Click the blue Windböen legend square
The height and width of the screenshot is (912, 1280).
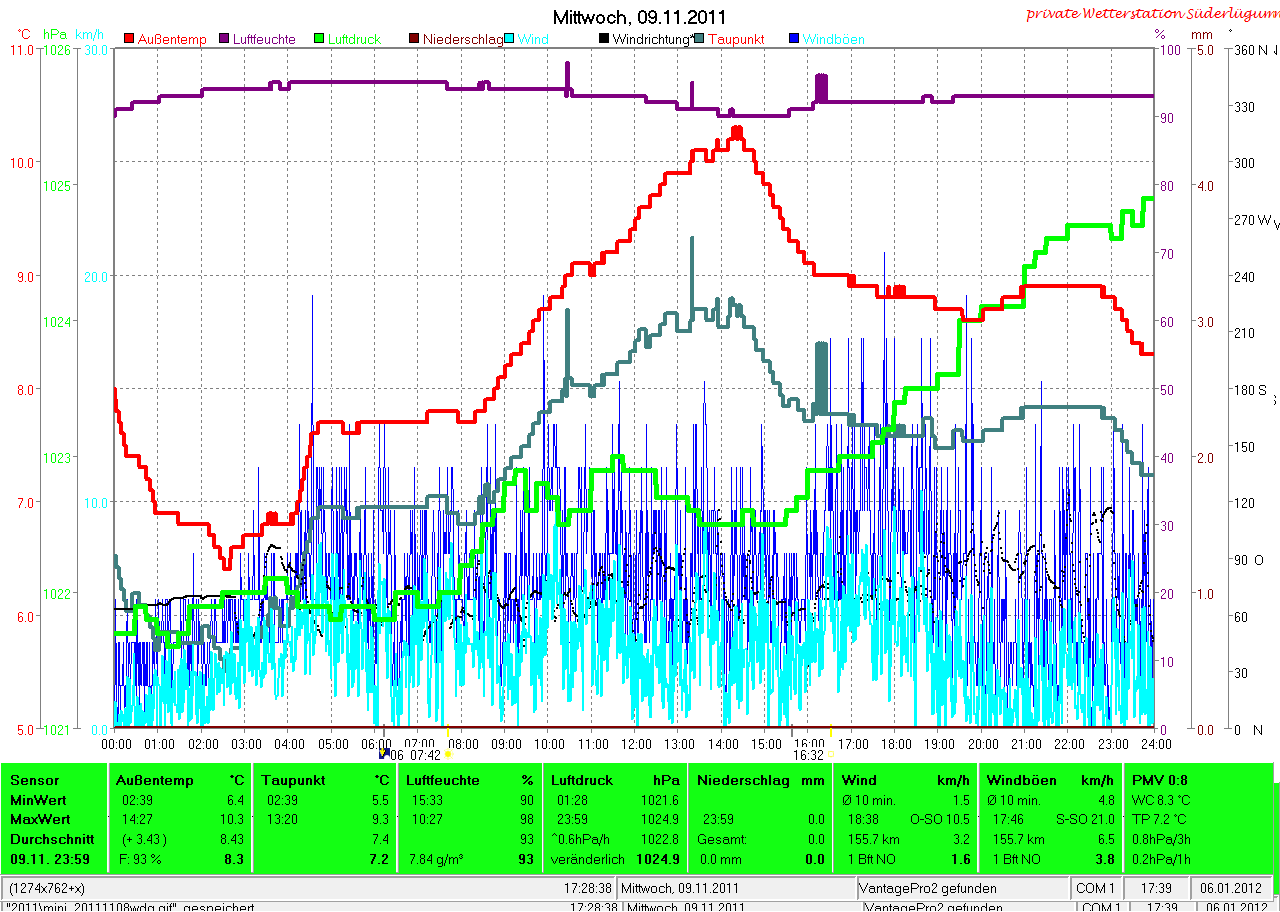click(x=794, y=39)
